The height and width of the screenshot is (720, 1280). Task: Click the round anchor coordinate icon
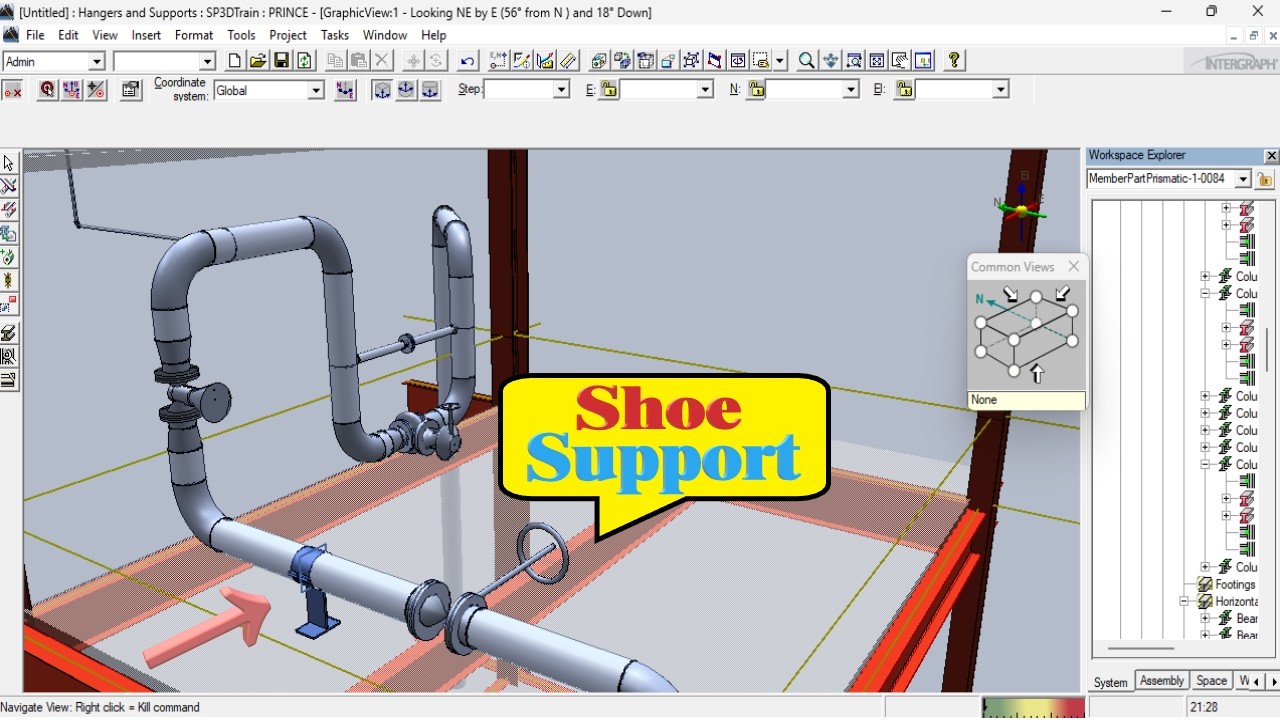pyautogui.click(x=406, y=90)
